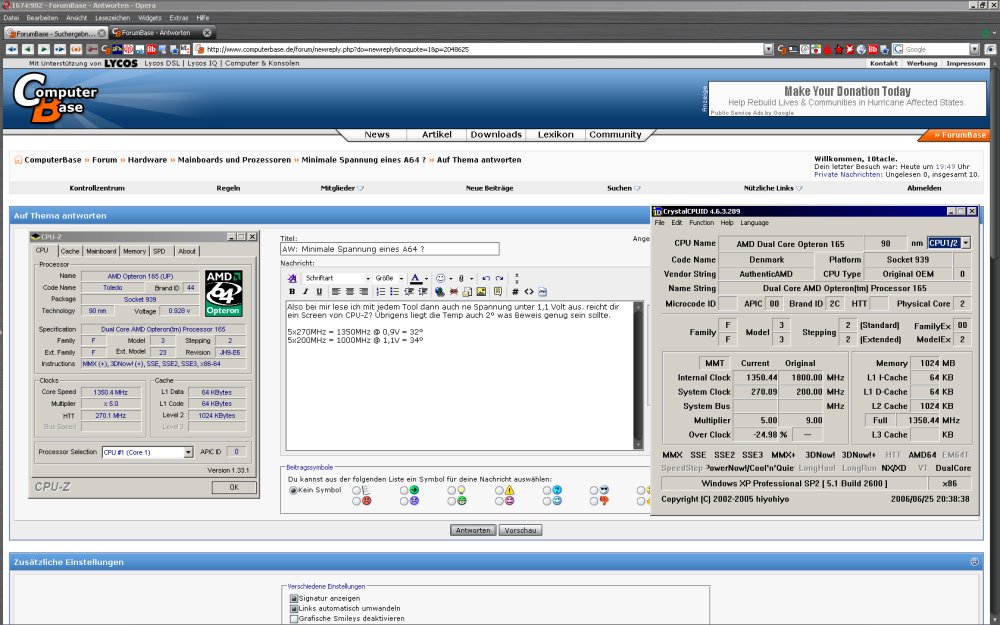Viewport: 1000px width, 625px height.
Task: Toggle 'Signatur anzeigen' checkbox
Action: 293,599
